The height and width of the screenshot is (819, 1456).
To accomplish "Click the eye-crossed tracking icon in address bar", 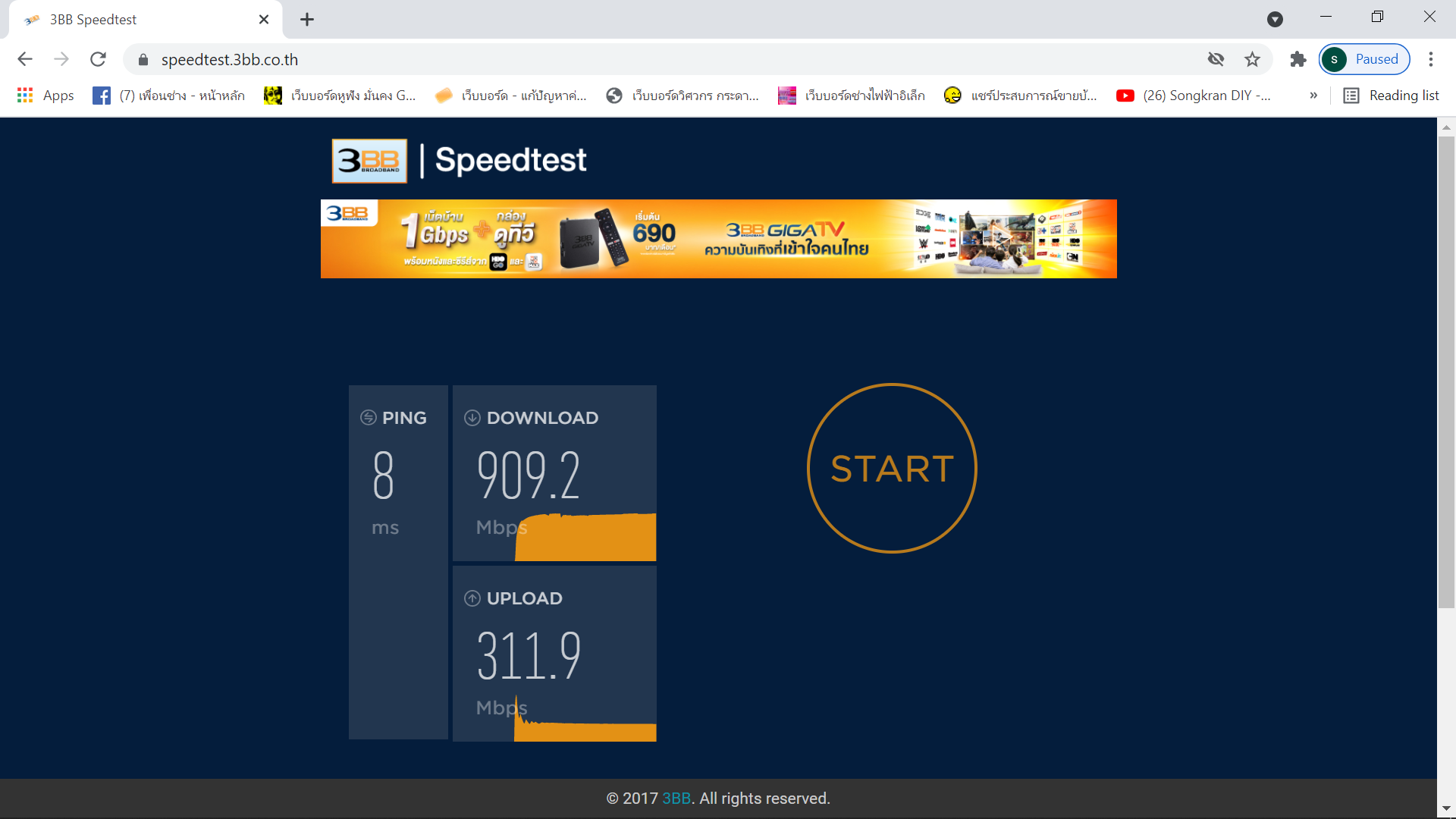I will pos(1216,59).
